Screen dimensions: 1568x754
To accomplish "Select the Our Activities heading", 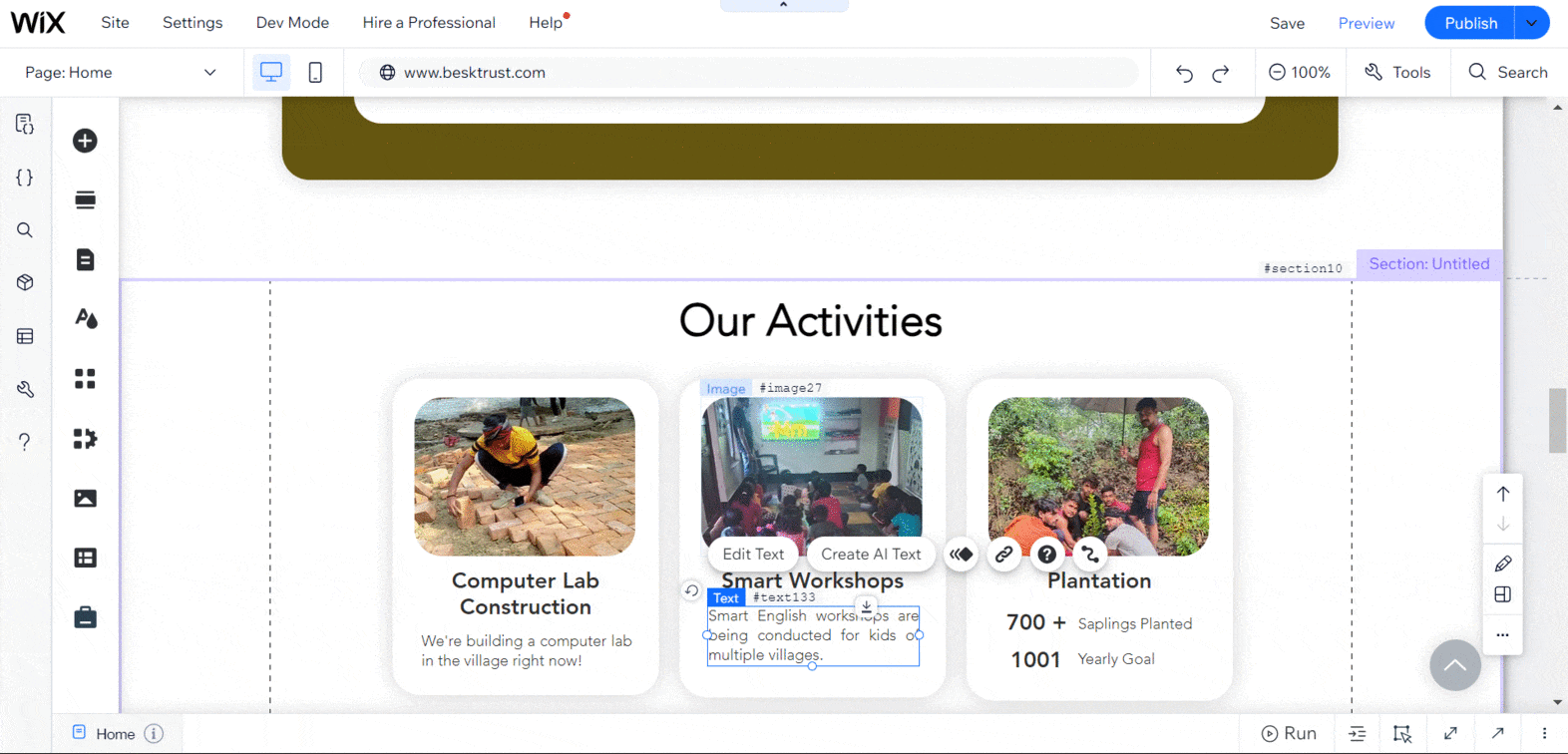I will click(810, 321).
